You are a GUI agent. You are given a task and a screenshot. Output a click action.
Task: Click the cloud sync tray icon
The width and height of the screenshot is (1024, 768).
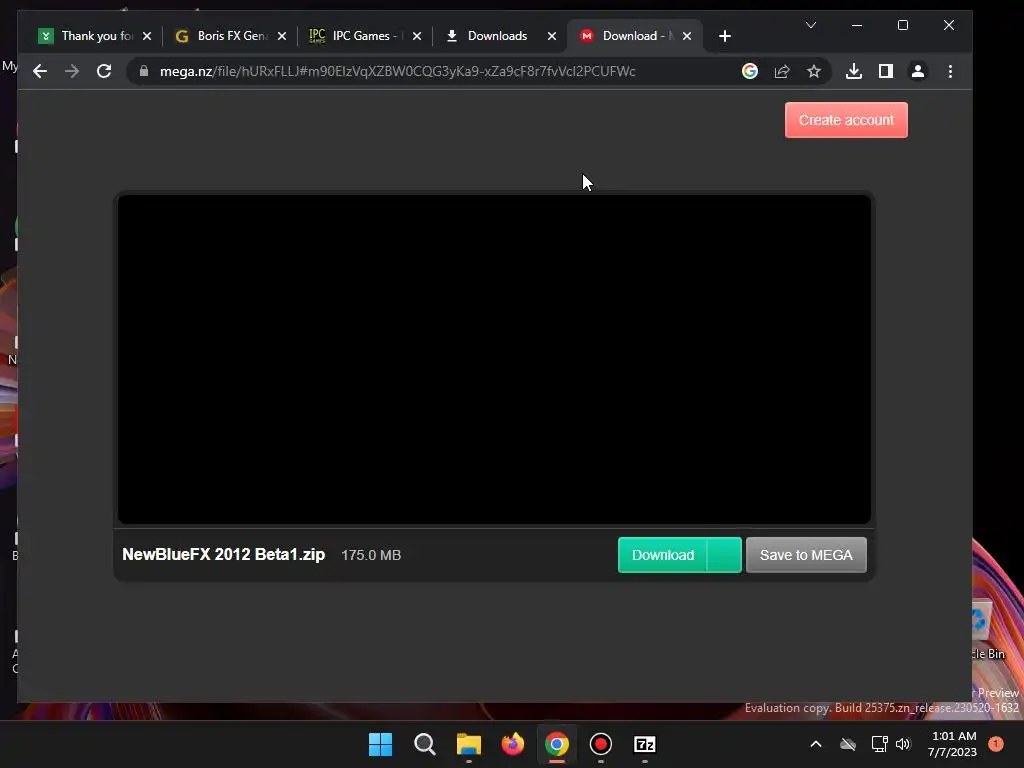pyautogui.click(x=848, y=744)
